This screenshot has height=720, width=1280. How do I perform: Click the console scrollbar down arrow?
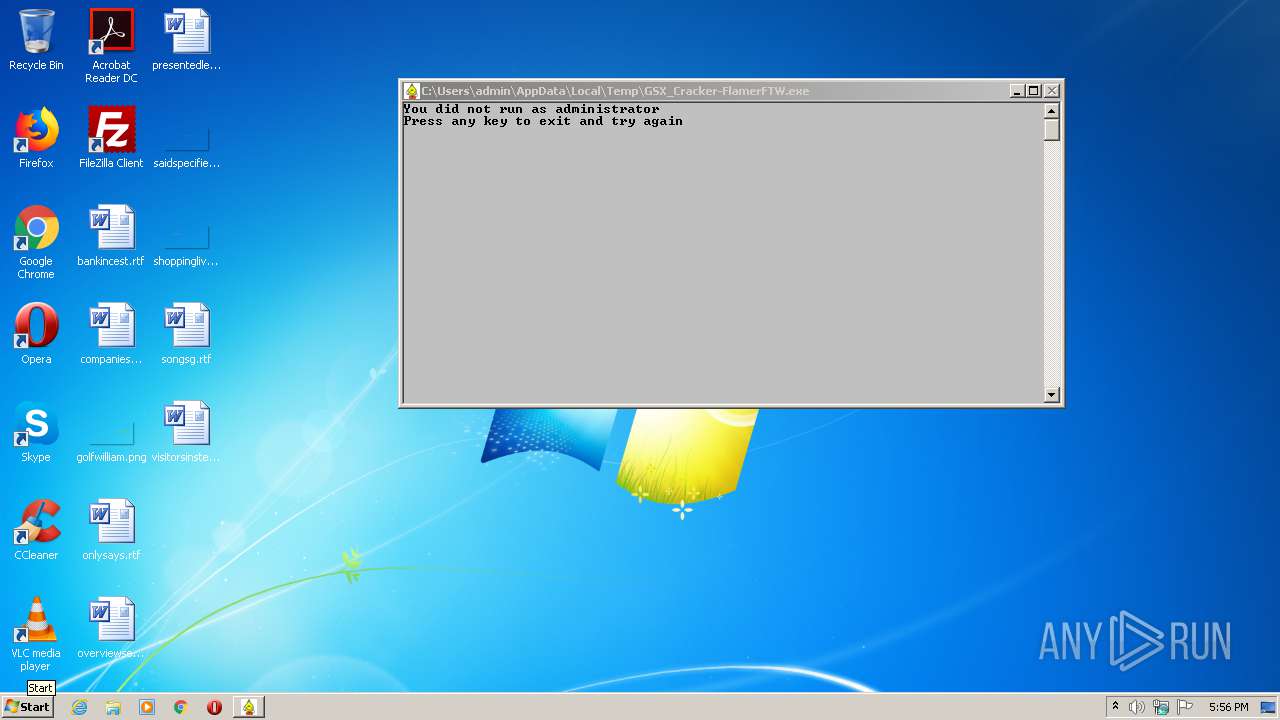coord(1051,394)
